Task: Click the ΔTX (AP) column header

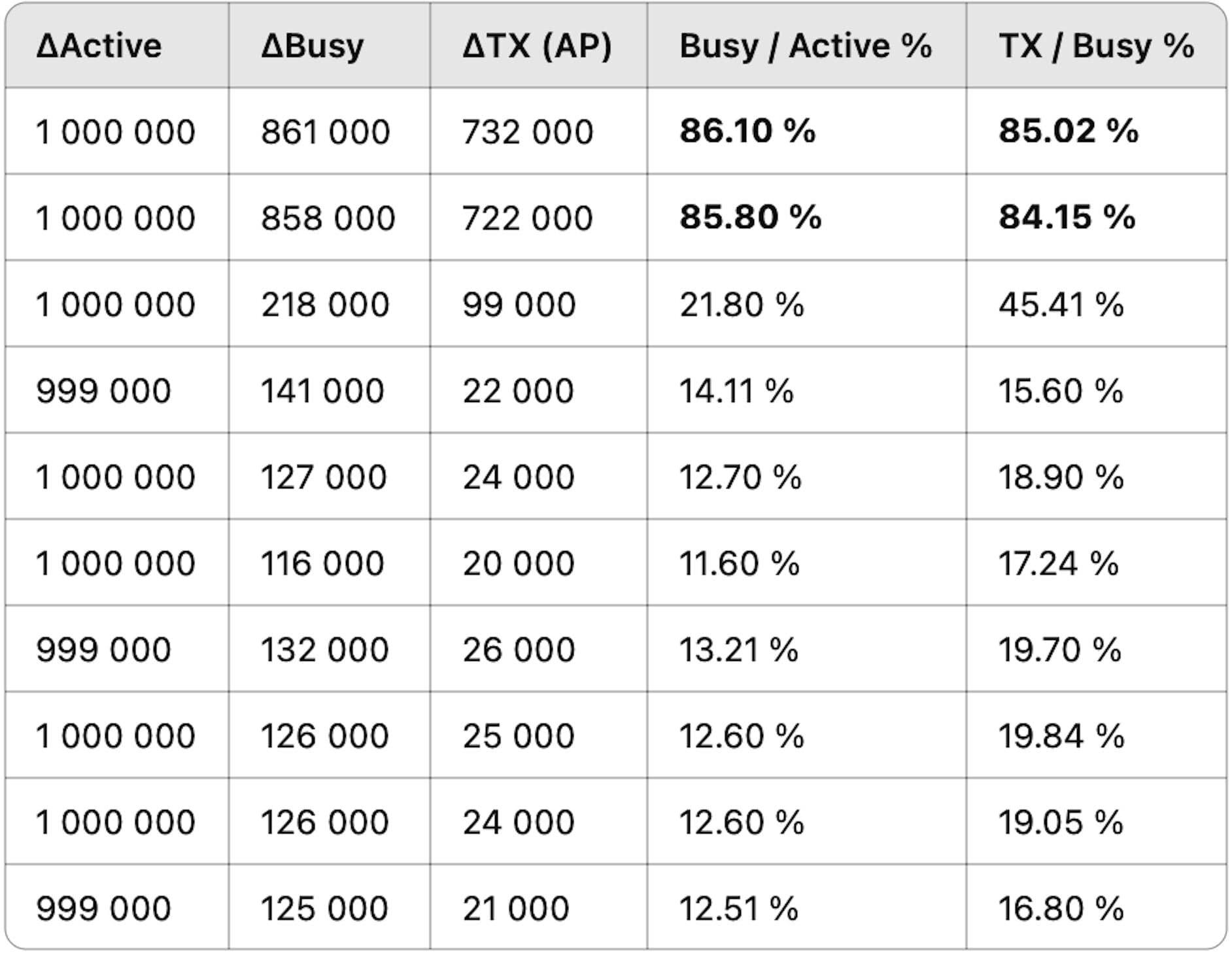Action: coord(537,46)
